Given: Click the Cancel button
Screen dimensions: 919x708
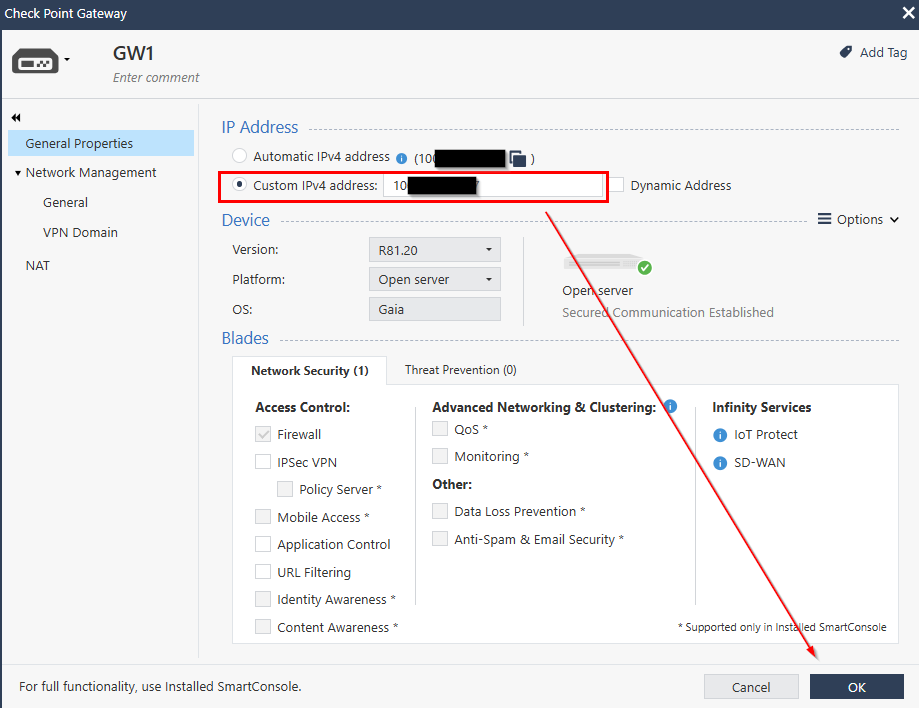Looking at the screenshot, I should [x=751, y=687].
